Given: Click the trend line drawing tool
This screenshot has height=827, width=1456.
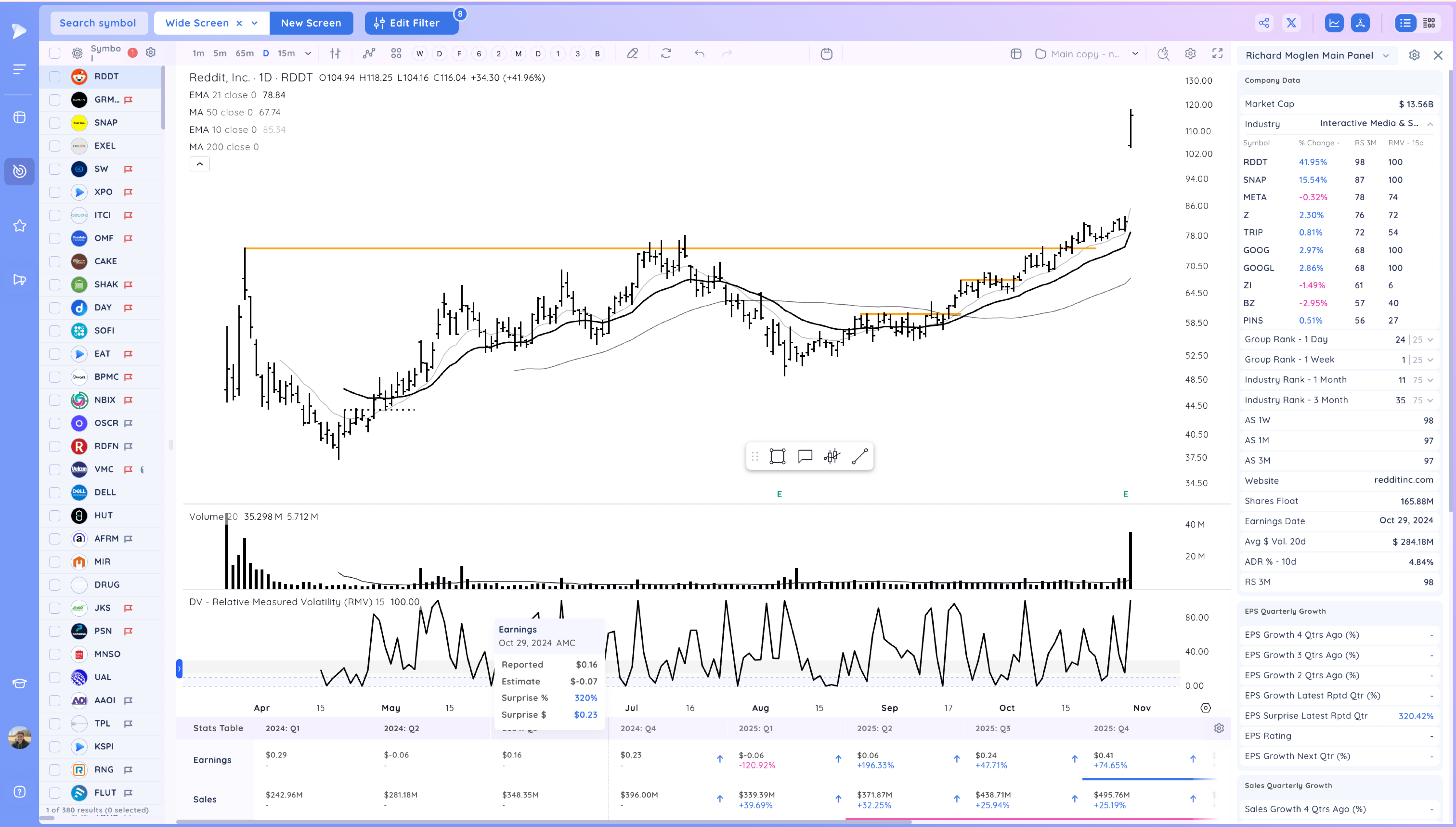Looking at the screenshot, I should pyautogui.click(x=860, y=456).
